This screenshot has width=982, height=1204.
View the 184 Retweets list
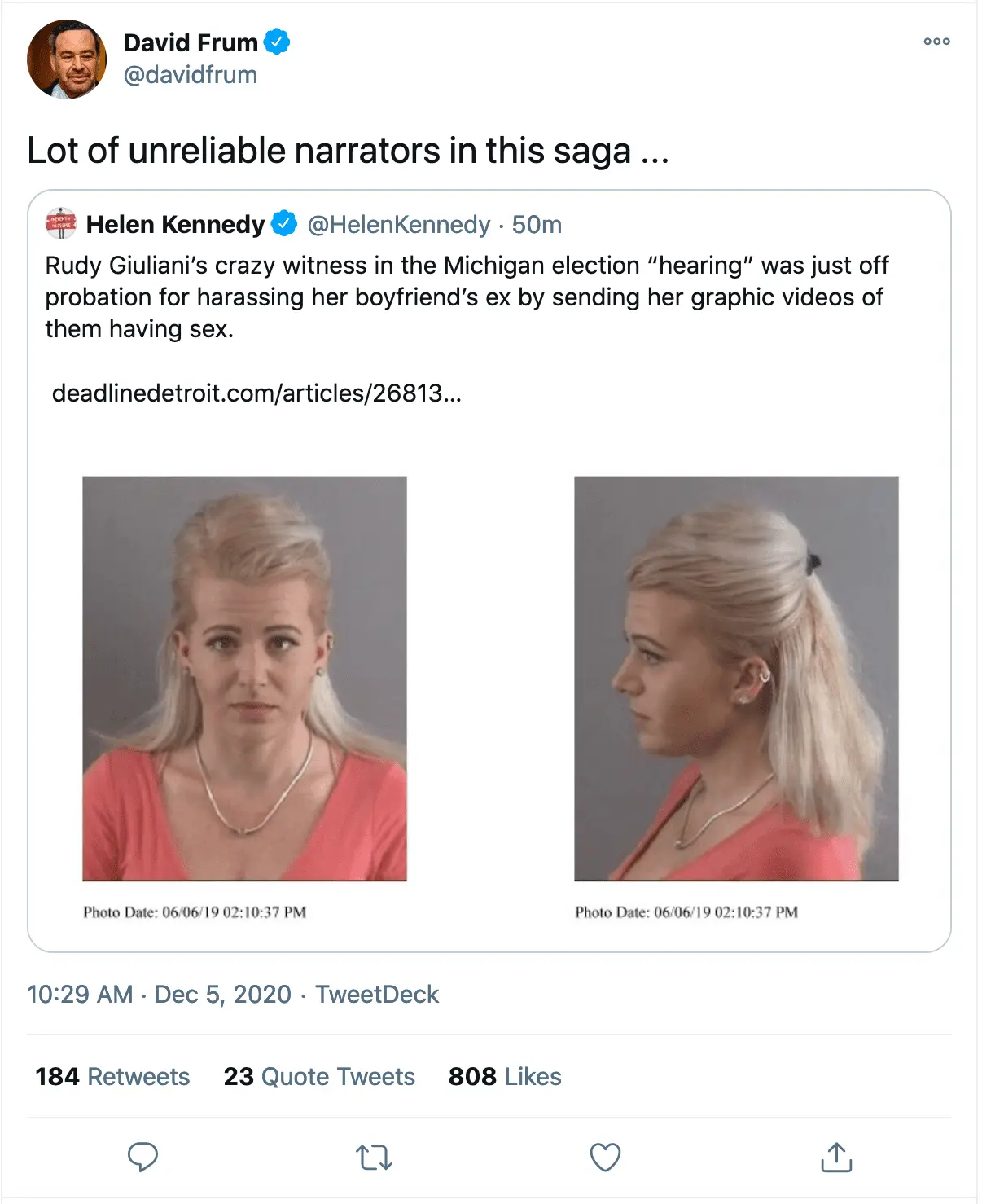point(112,1077)
